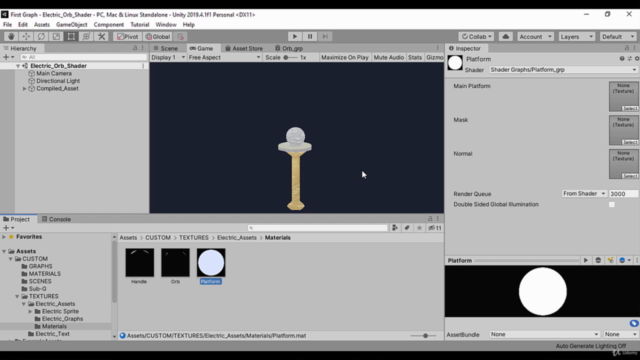Select the Rect tool
This screenshot has width=640, height=360.
(x=71, y=37)
